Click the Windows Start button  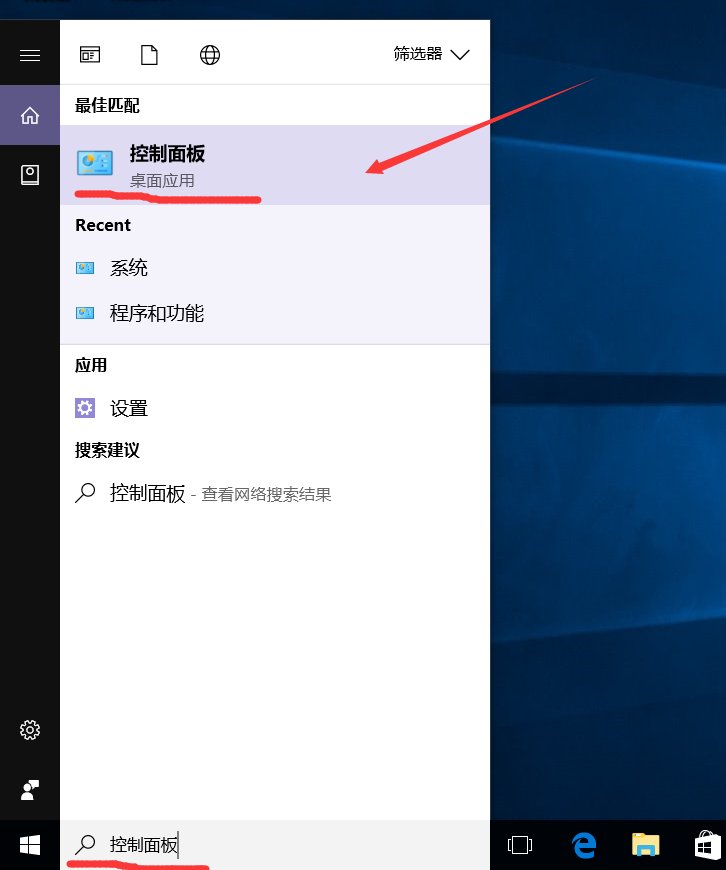pos(30,845)
